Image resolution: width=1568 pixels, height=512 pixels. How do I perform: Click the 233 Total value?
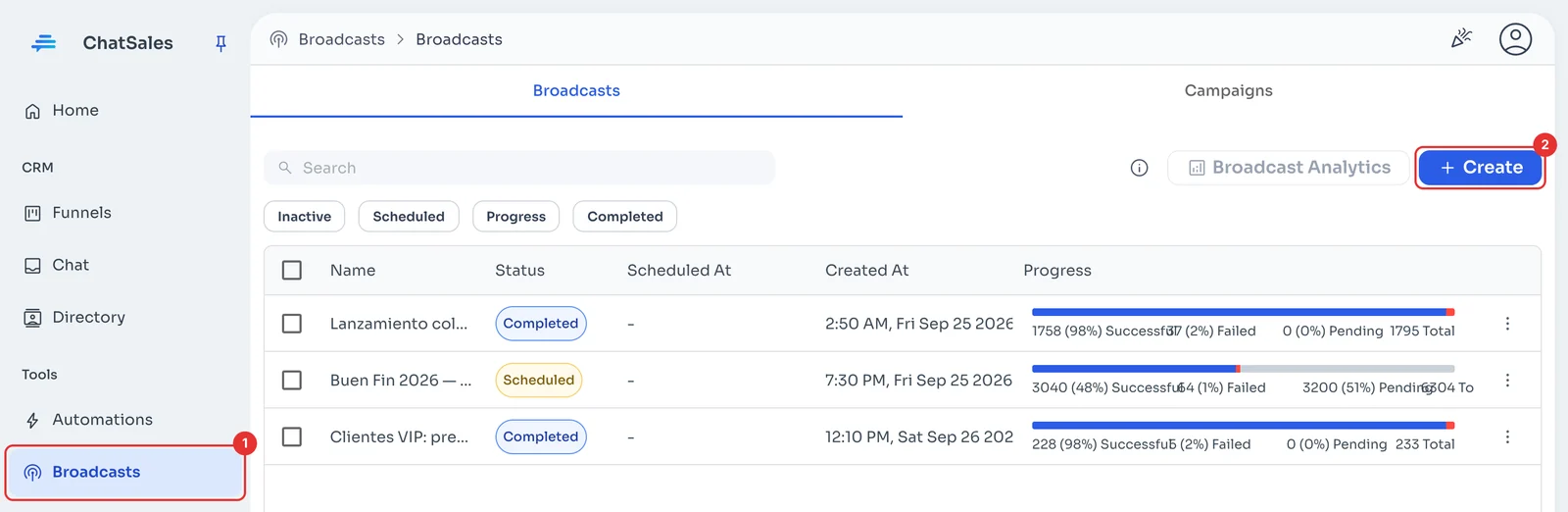(1425, 445)
